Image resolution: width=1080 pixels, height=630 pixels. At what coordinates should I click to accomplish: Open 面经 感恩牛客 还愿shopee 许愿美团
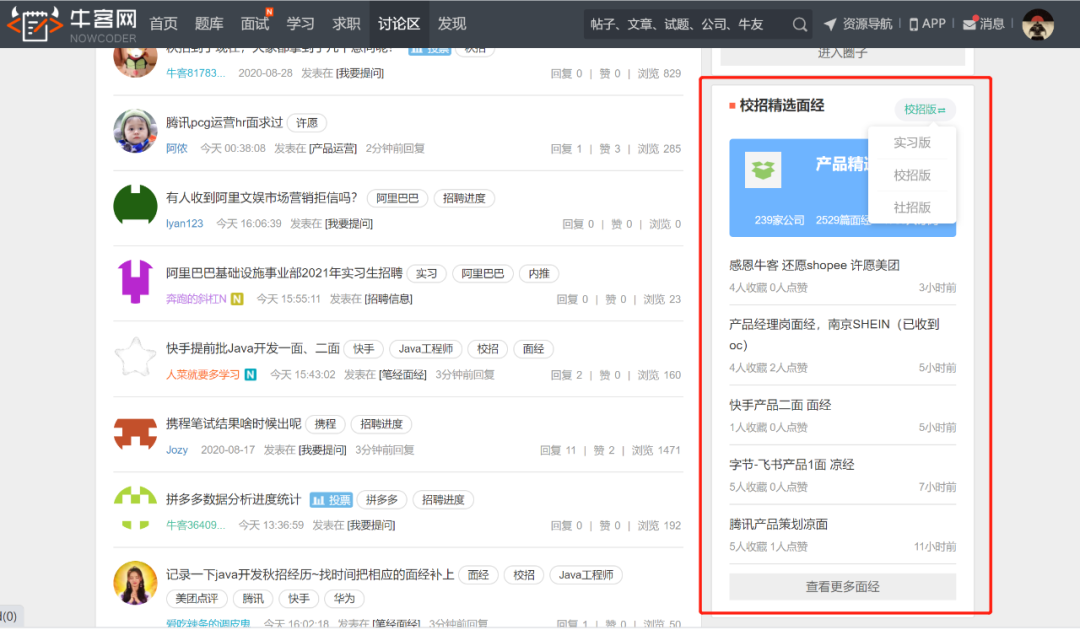coord(814,265)
